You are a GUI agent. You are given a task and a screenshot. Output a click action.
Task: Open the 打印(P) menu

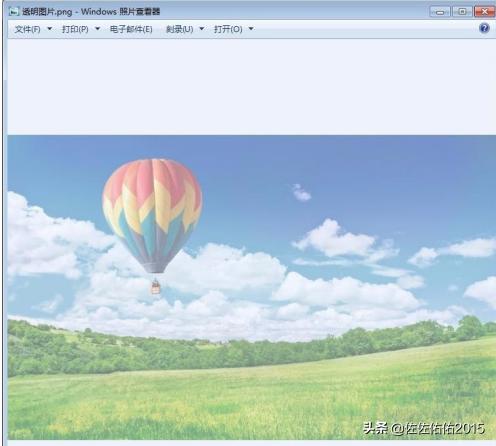point(75,29)
